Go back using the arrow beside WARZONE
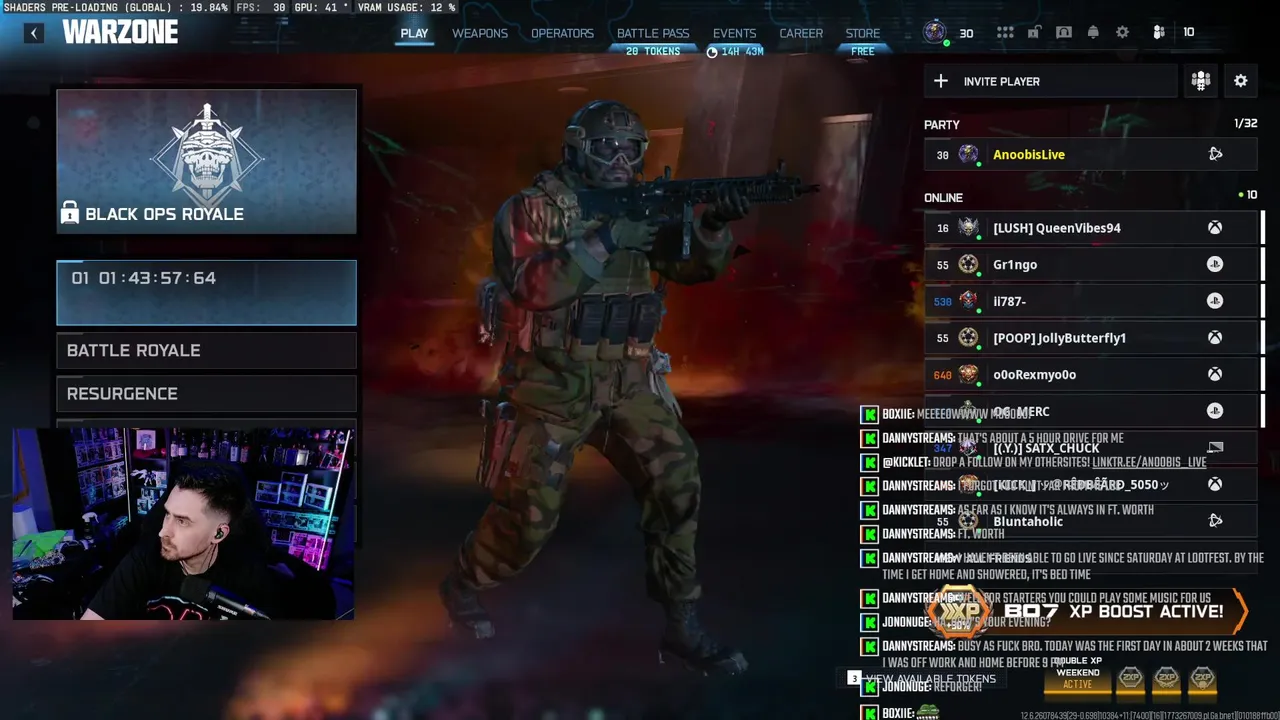This screenshot has width=1280, height=720. click(x=34, y=33)
